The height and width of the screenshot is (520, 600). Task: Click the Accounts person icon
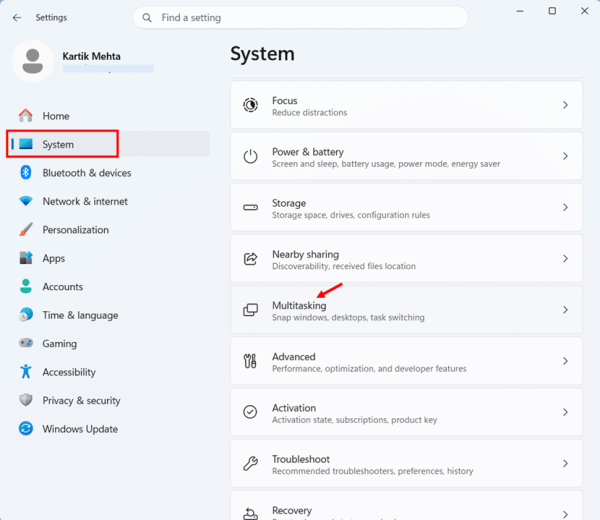click(26, 286)
